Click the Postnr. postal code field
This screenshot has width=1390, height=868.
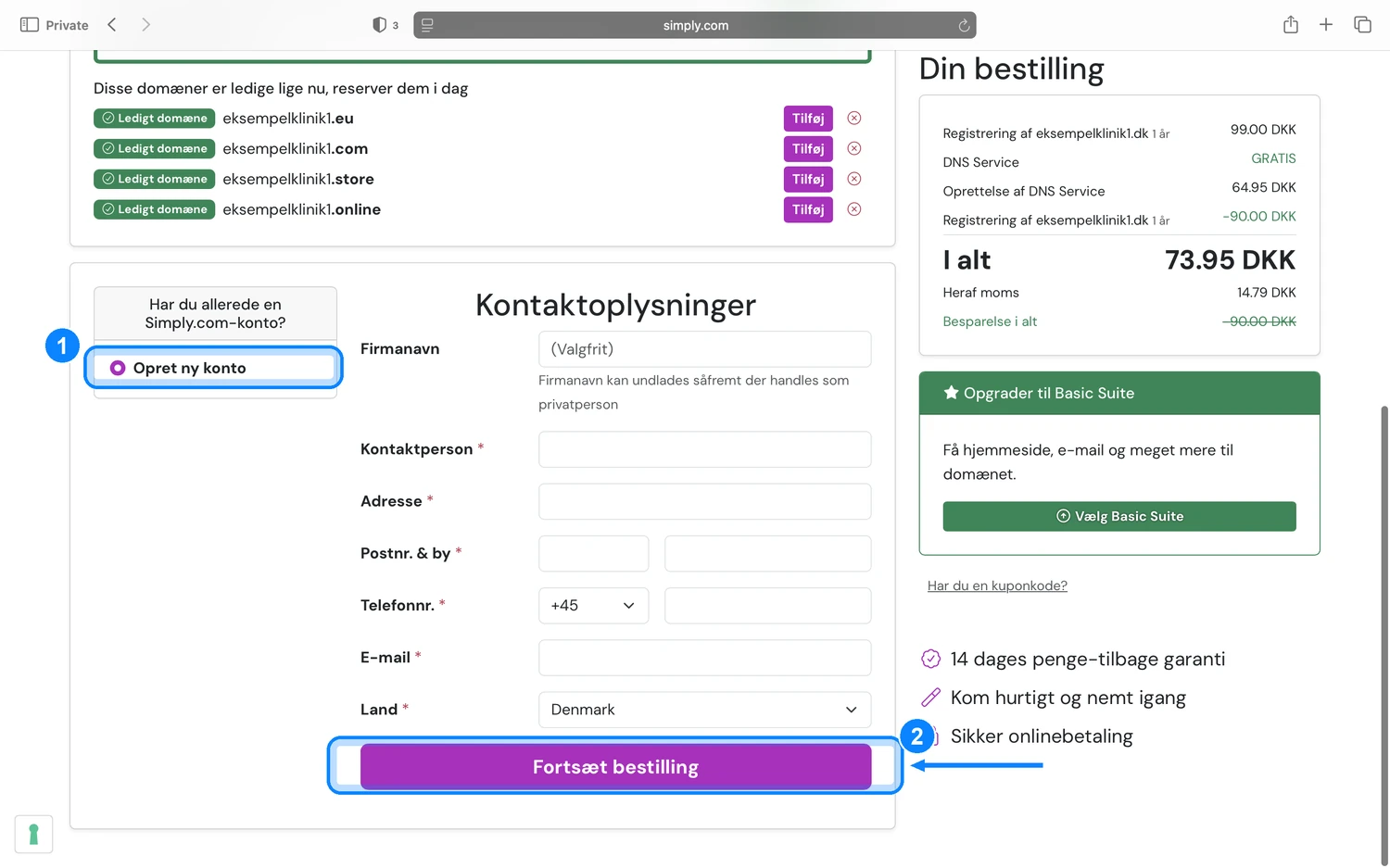point(593,553)
